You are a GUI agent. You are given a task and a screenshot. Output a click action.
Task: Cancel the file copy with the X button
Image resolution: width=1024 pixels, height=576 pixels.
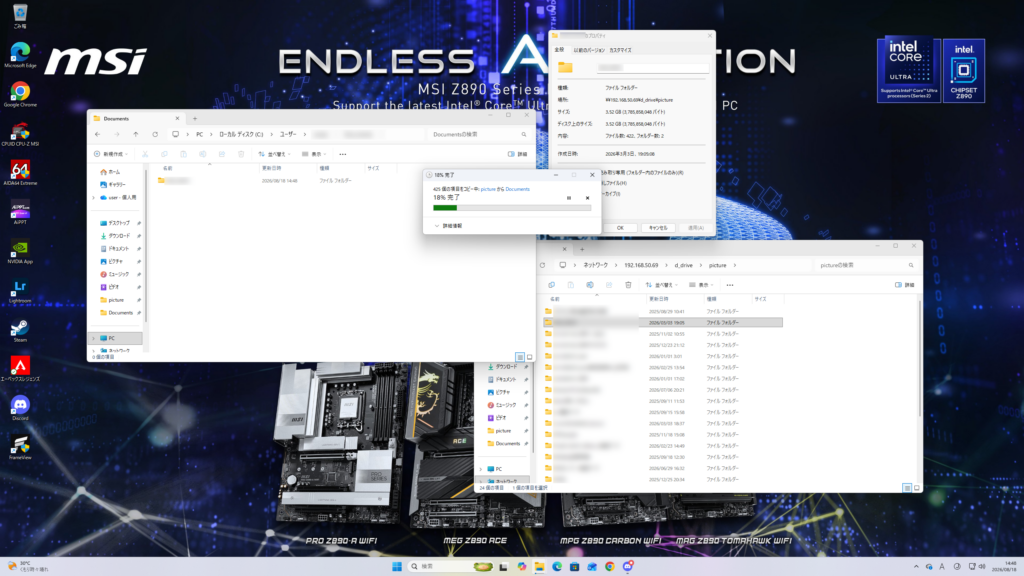pyautogui.click(x=587, y=198)
